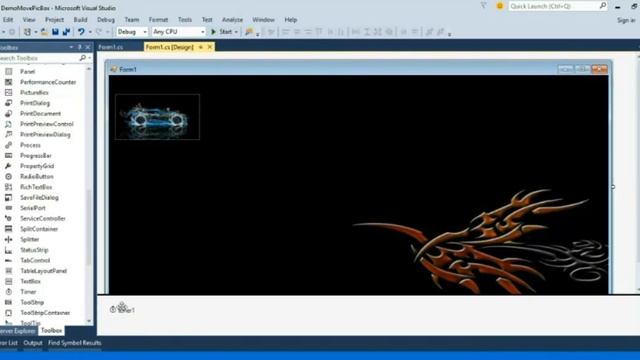640x360 pixels.
Task: Pick the SerialPort component icon
Action: click(x=9, y=208)
